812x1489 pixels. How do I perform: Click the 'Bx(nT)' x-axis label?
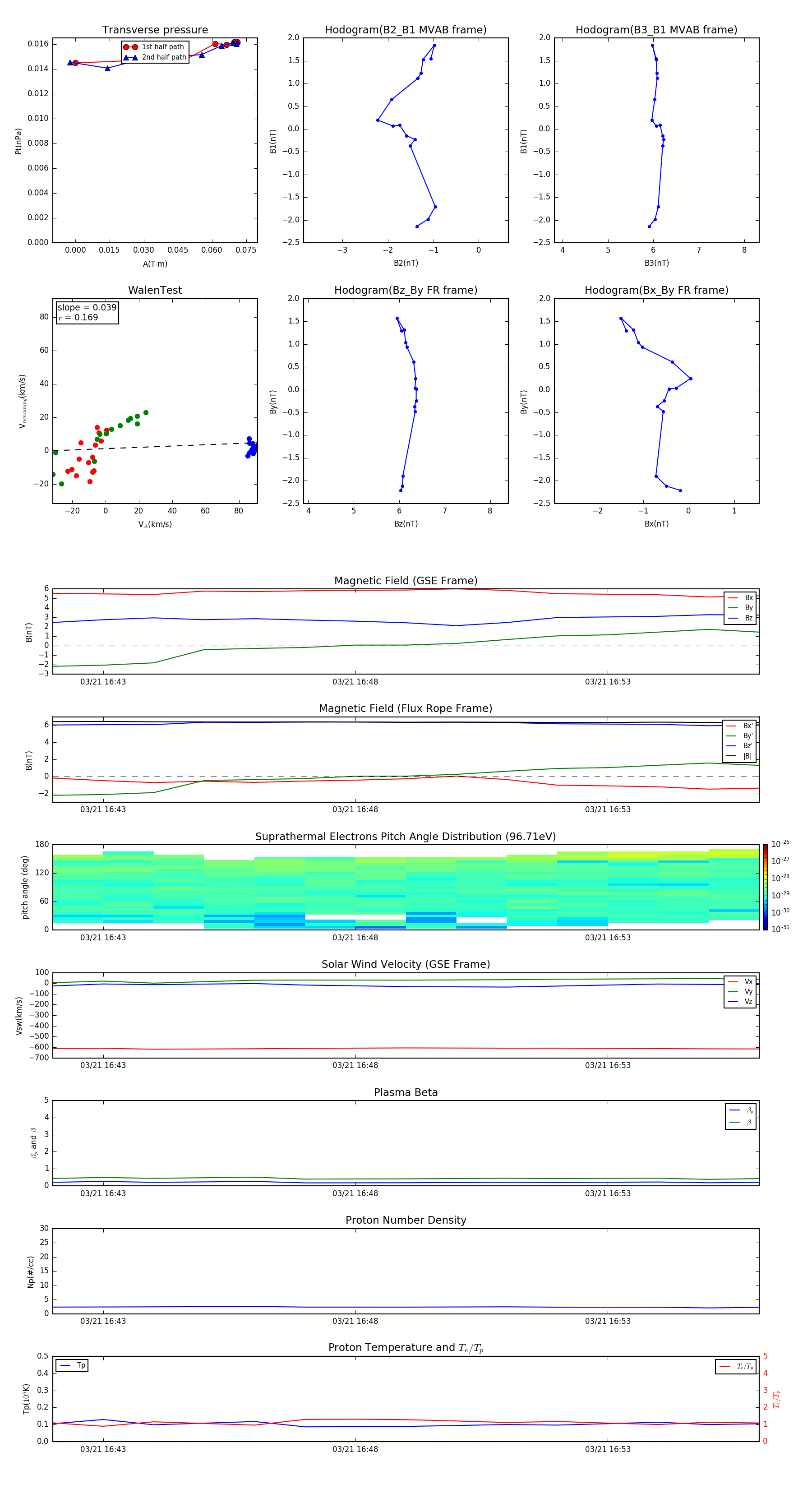click(656, 524)
